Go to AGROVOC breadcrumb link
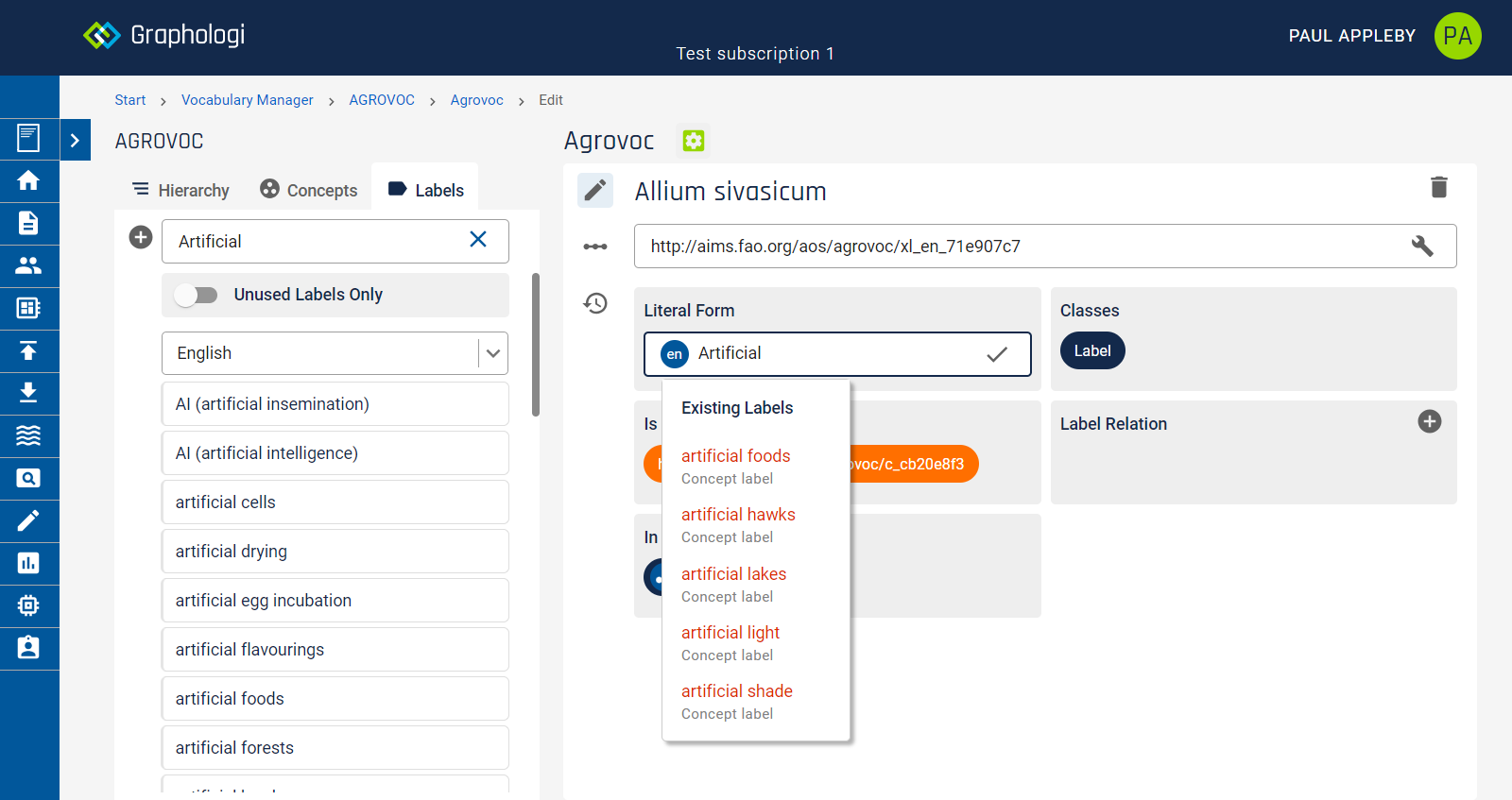1512x800 pixels. pos(382,100)
